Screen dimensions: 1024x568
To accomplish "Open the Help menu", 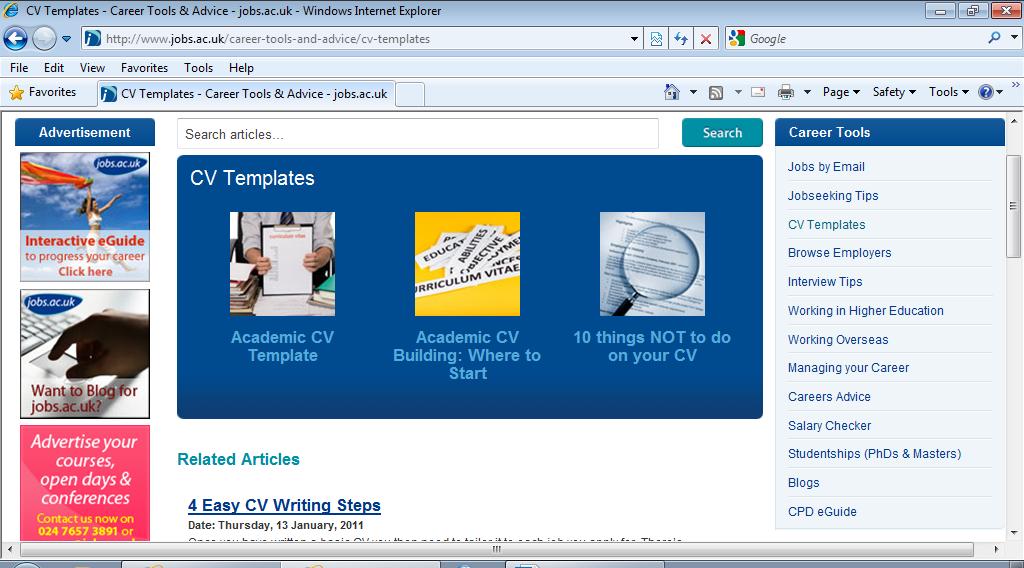I will point(241,68).
